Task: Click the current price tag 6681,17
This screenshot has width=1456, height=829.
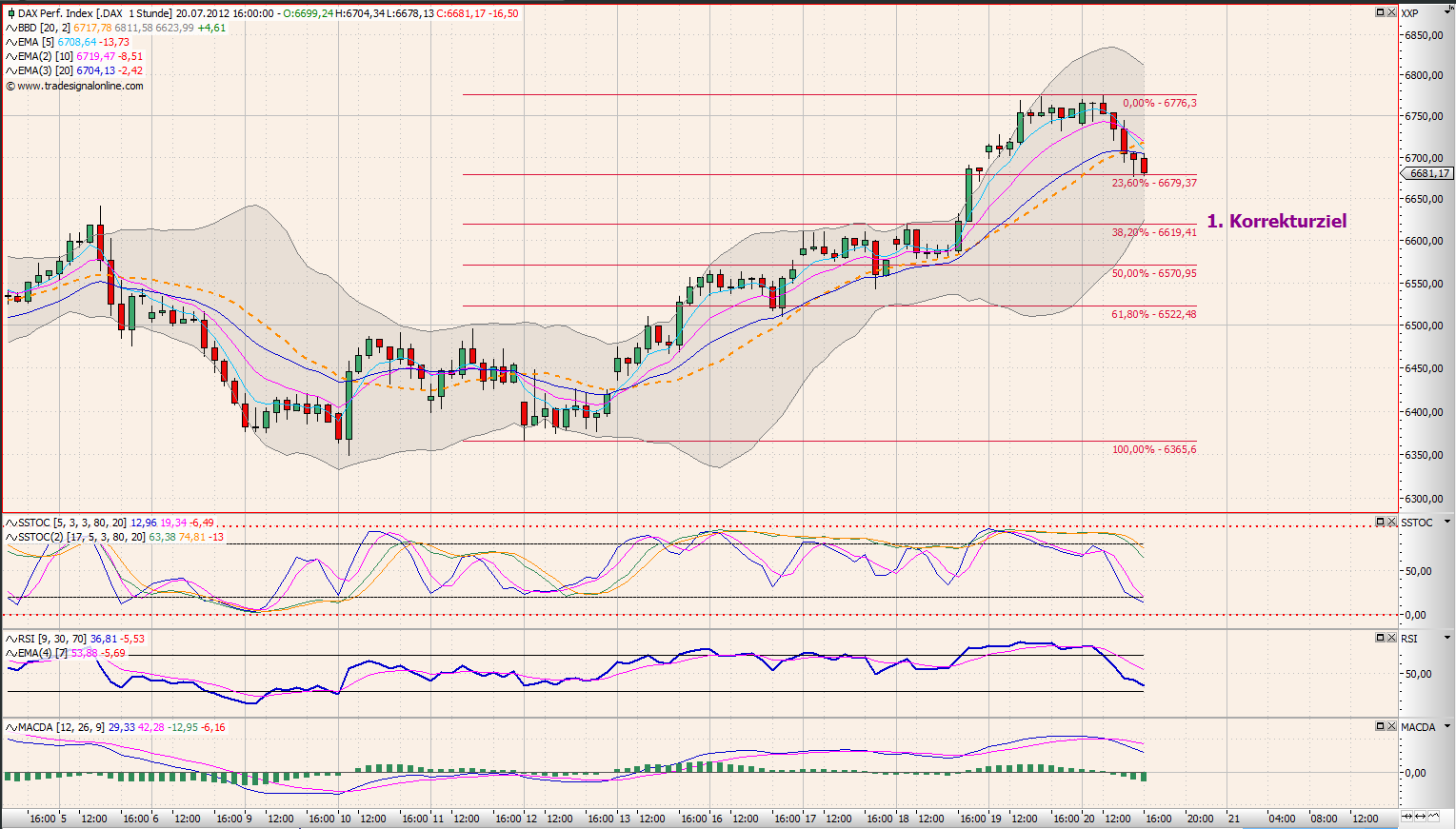Action: point(1426,173)
